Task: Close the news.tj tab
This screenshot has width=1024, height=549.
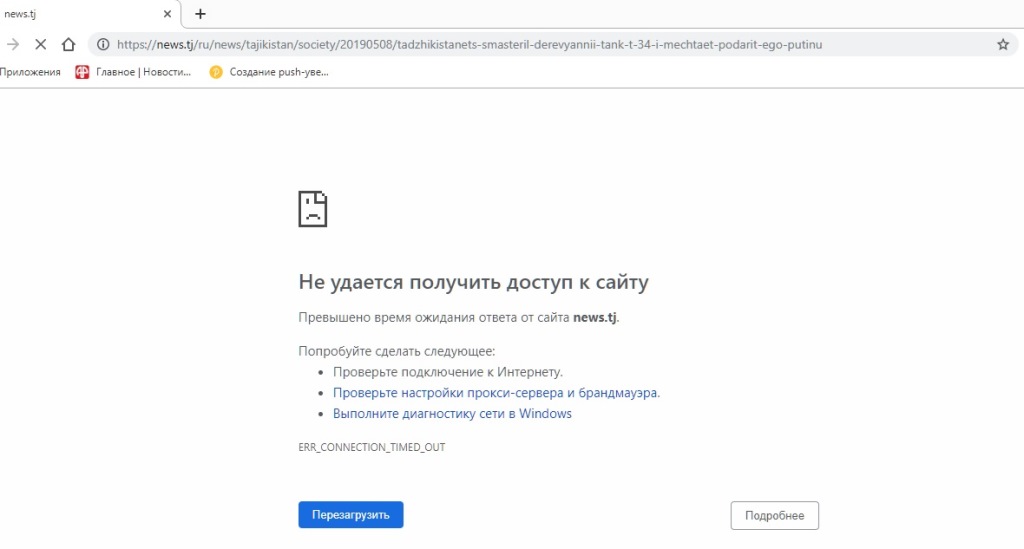Action: click(168, 14)
